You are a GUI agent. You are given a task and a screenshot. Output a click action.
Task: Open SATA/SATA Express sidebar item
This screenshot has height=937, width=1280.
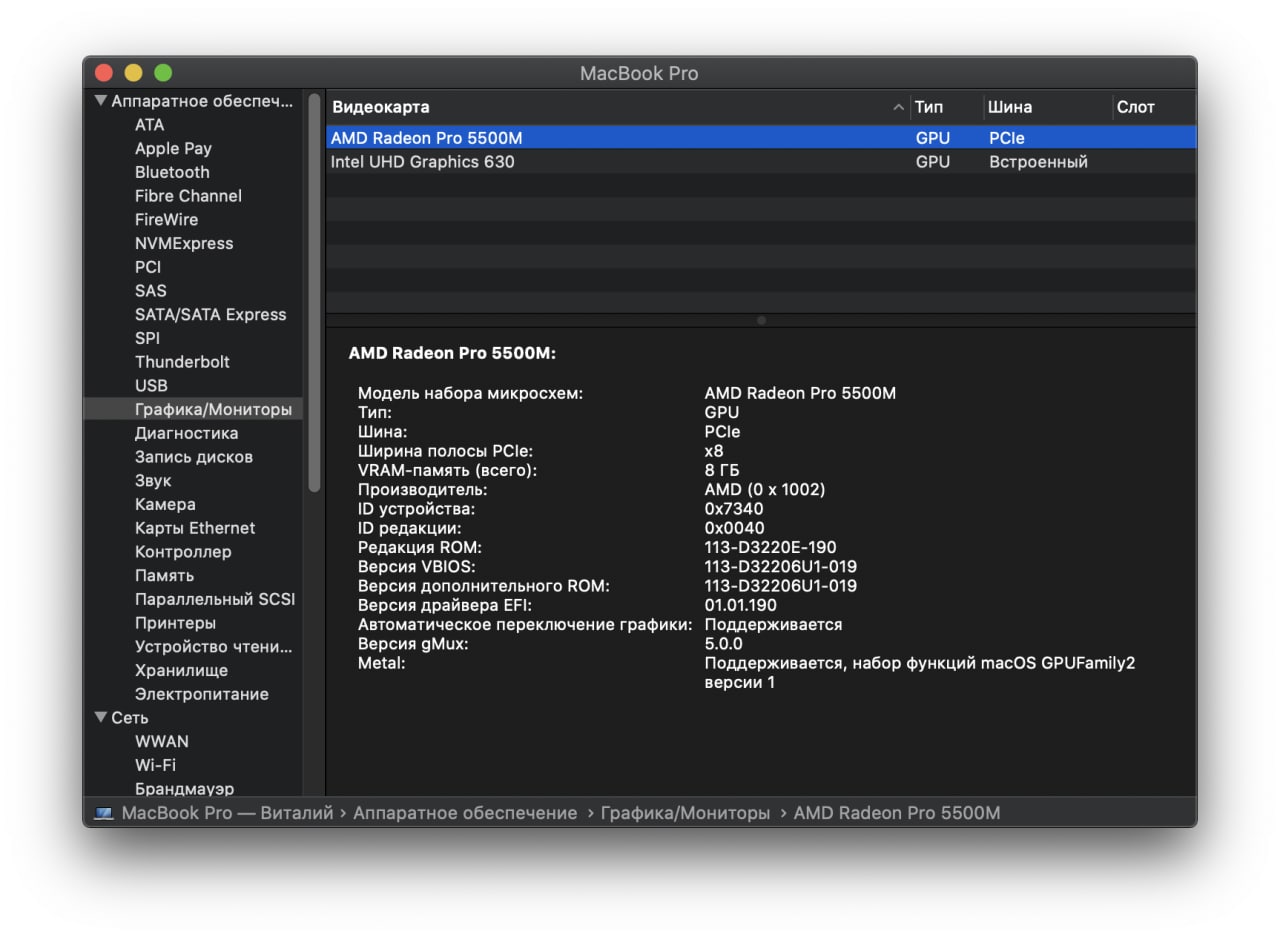pyautogui.click(x=210, y=314)
